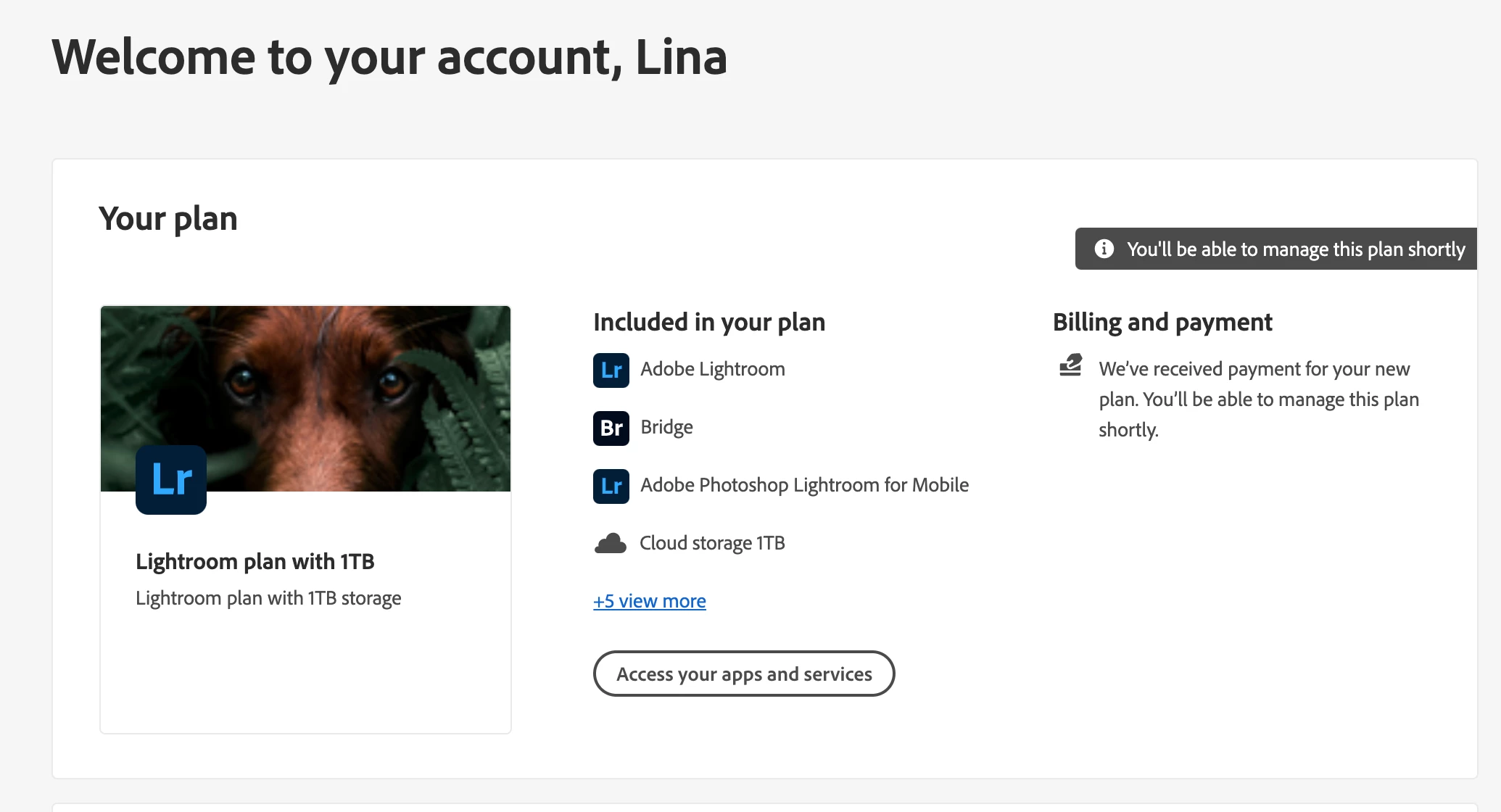Click the 'Bridge' text label

click(666, 427)
